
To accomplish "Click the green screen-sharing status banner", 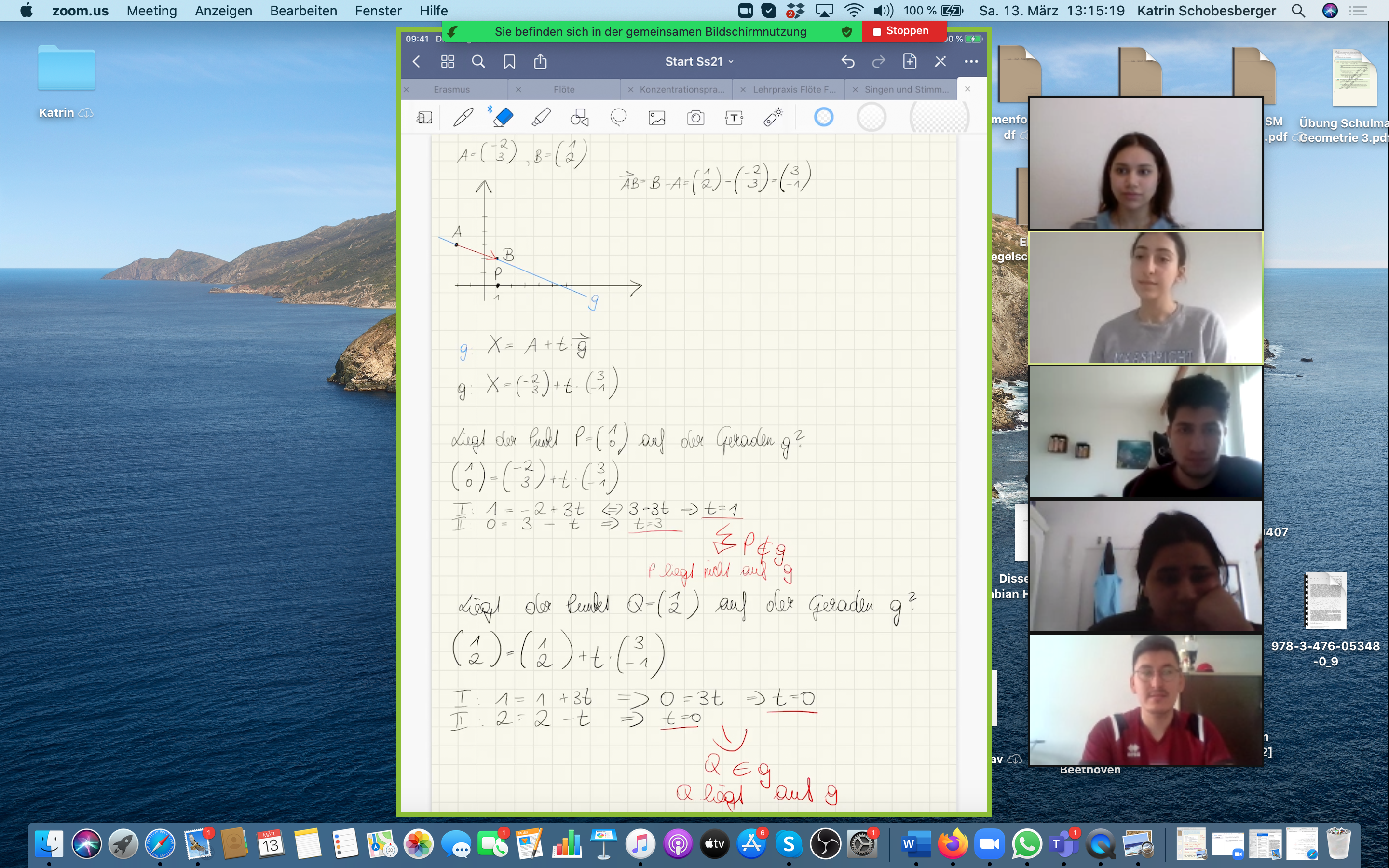I will (651, 31).
